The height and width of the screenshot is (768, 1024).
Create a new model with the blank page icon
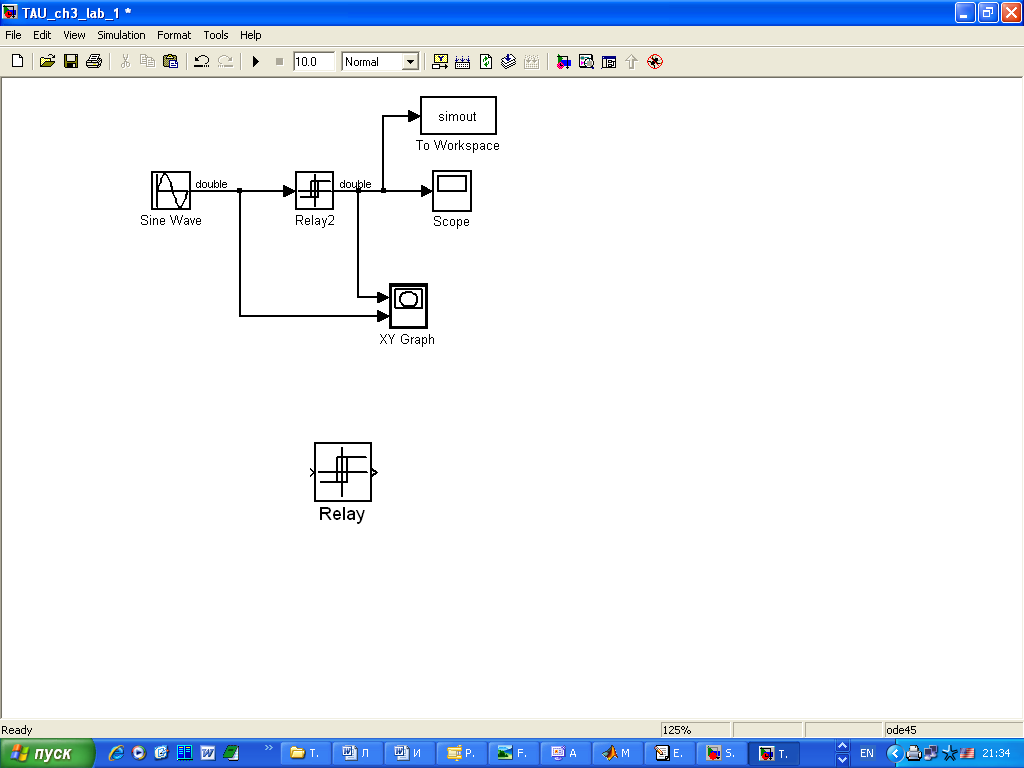[x=18, y=61]
